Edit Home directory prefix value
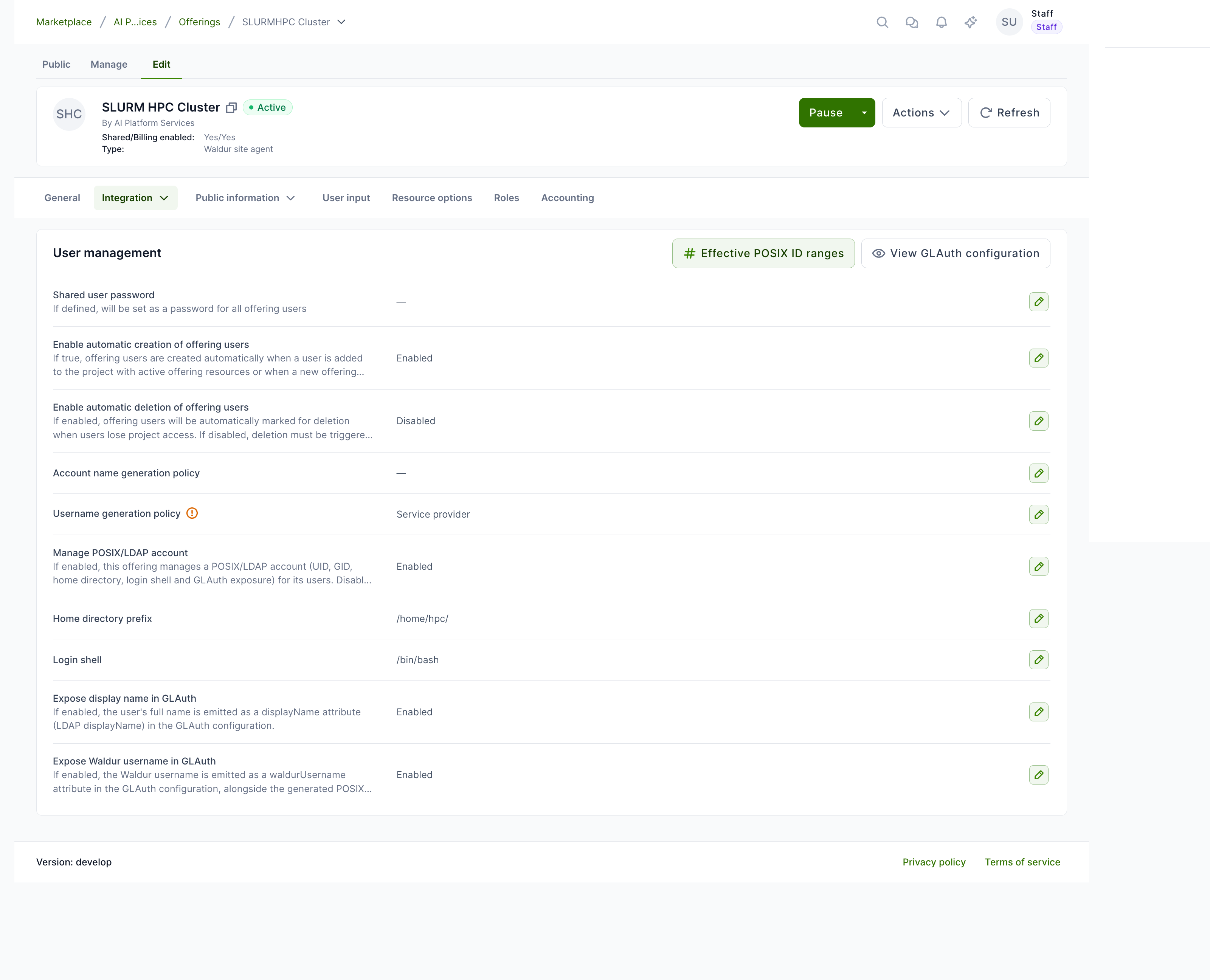This screenshot has height=980, width=1210. pyautogui.click(x=1038, y=619)
